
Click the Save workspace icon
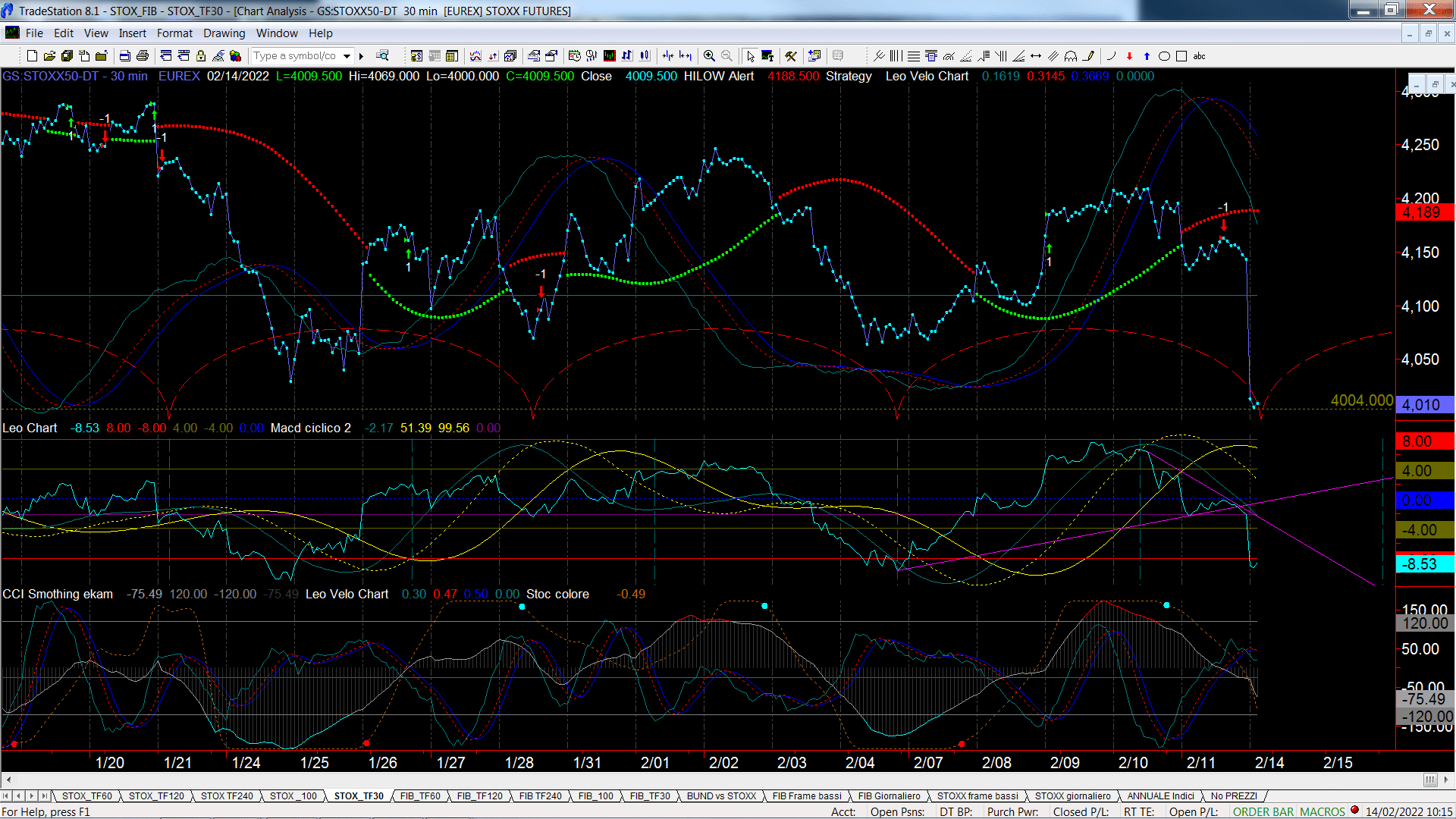(67, 56)
